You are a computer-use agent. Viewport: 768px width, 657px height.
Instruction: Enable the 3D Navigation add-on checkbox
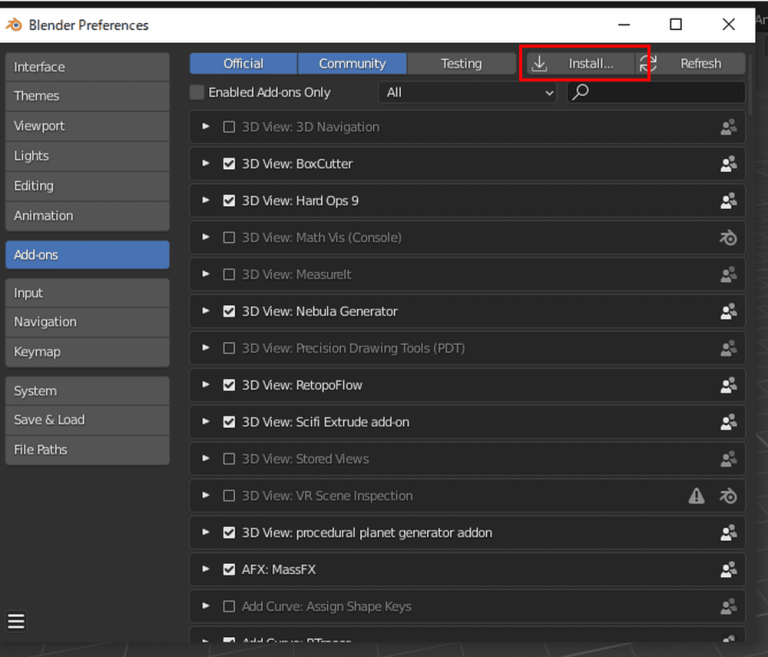click(229, 127)
